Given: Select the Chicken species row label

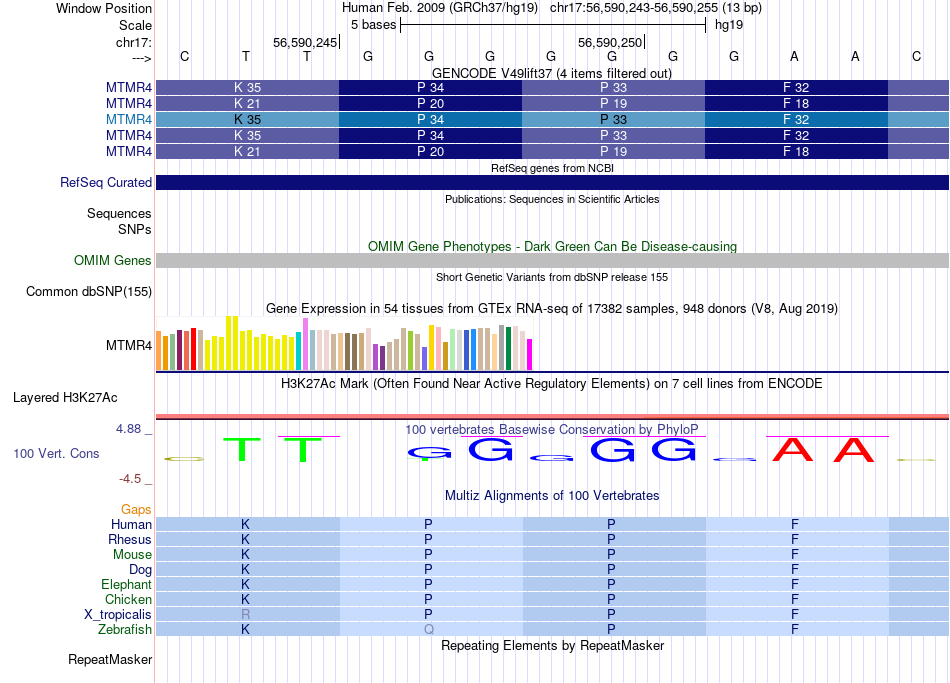Looking at the screenshot, I should click(x=128, y=599).
